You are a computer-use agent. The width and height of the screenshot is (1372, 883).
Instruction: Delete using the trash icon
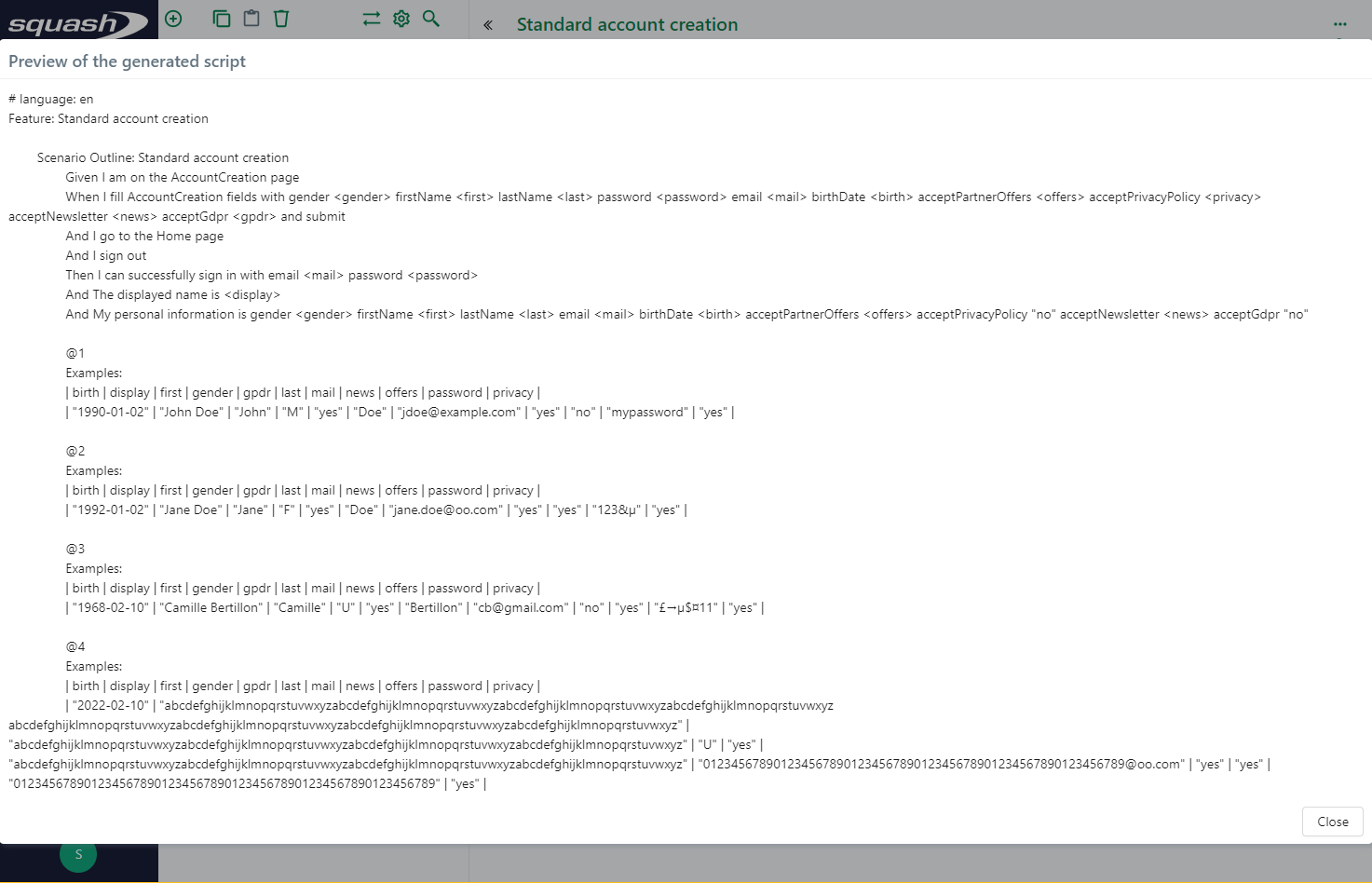pyautogui.click(x=281, y=19)
